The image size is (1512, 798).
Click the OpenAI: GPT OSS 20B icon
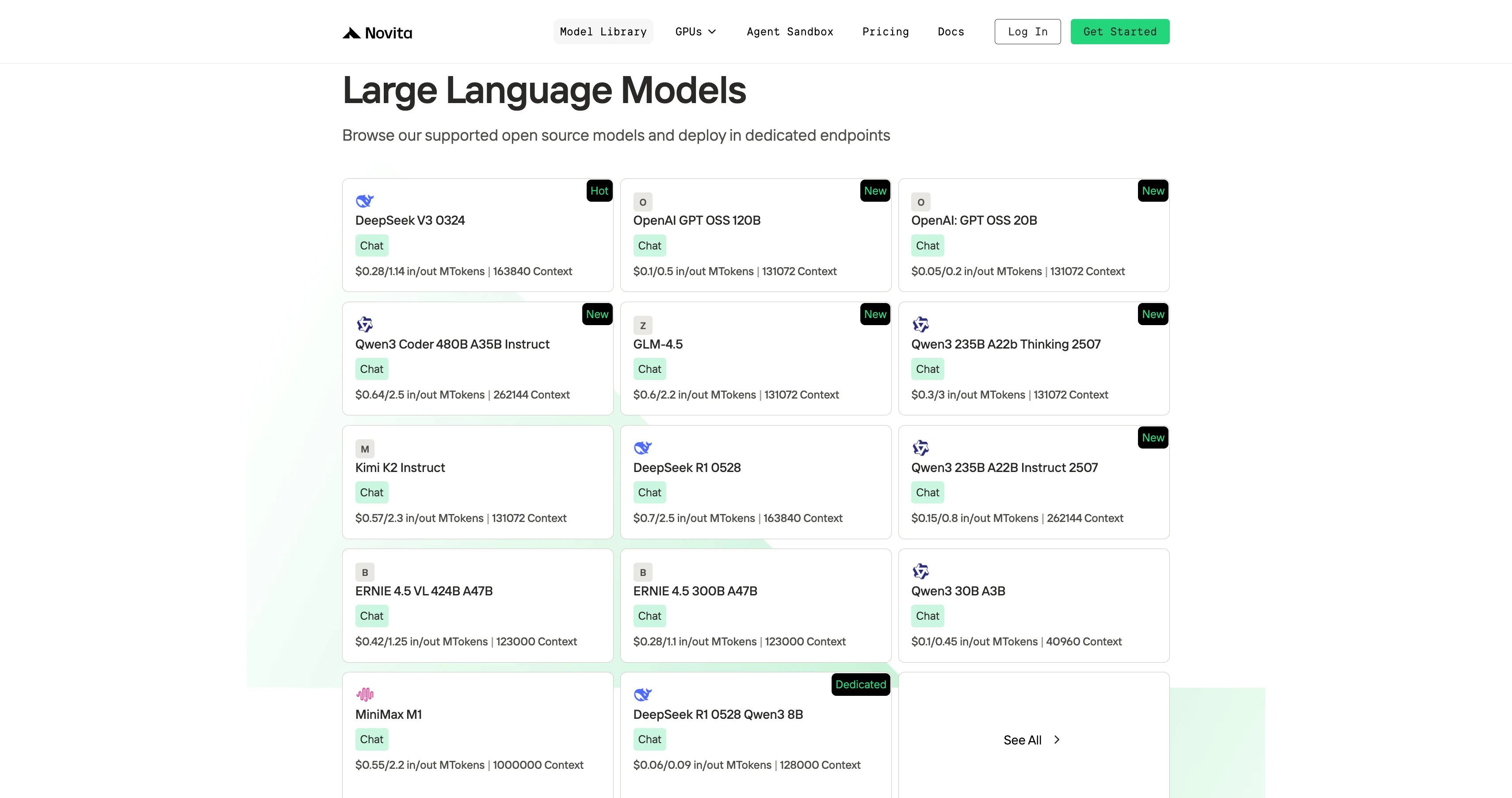click(920, 202)
